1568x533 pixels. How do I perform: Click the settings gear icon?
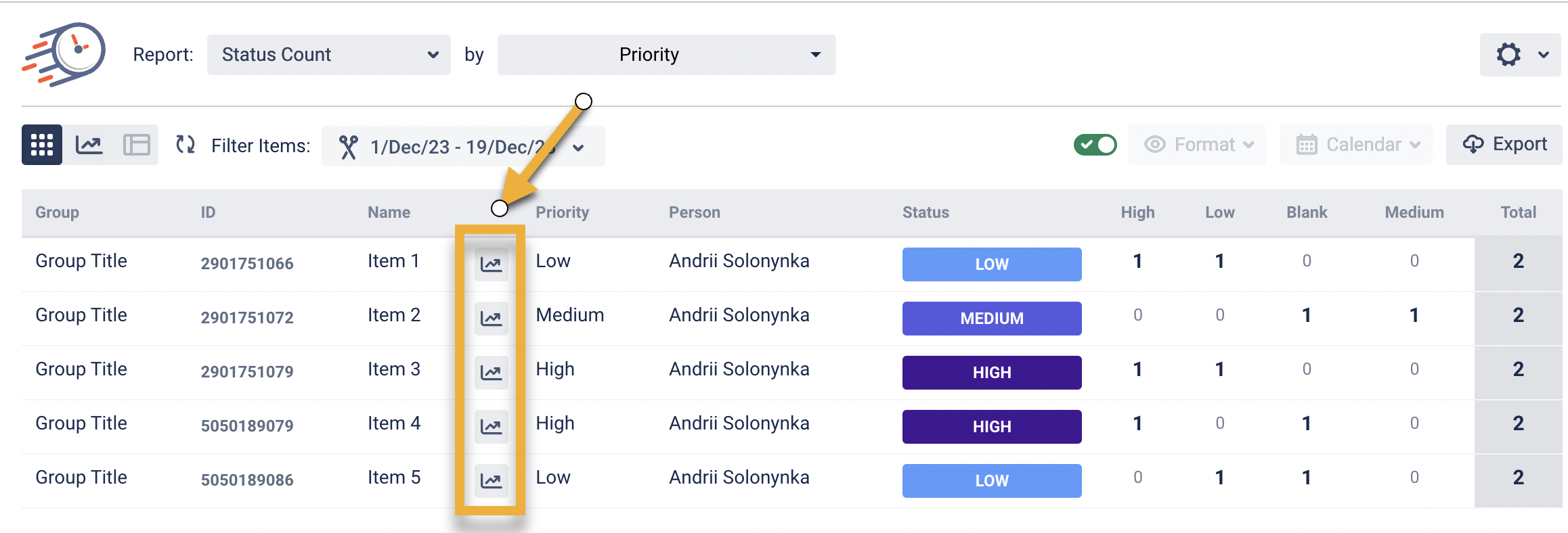pyautogui.click(x=1508, y=55)
